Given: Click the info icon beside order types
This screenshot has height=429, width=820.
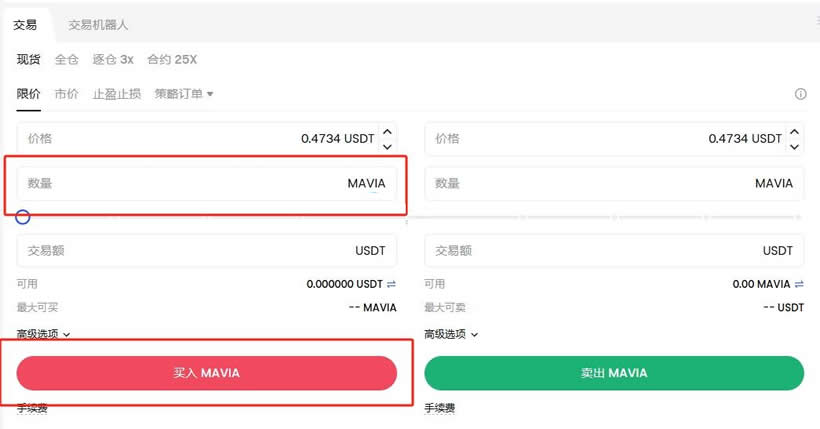Looking at the screenshot, I should pyautogui.click(x=800, y=94).
